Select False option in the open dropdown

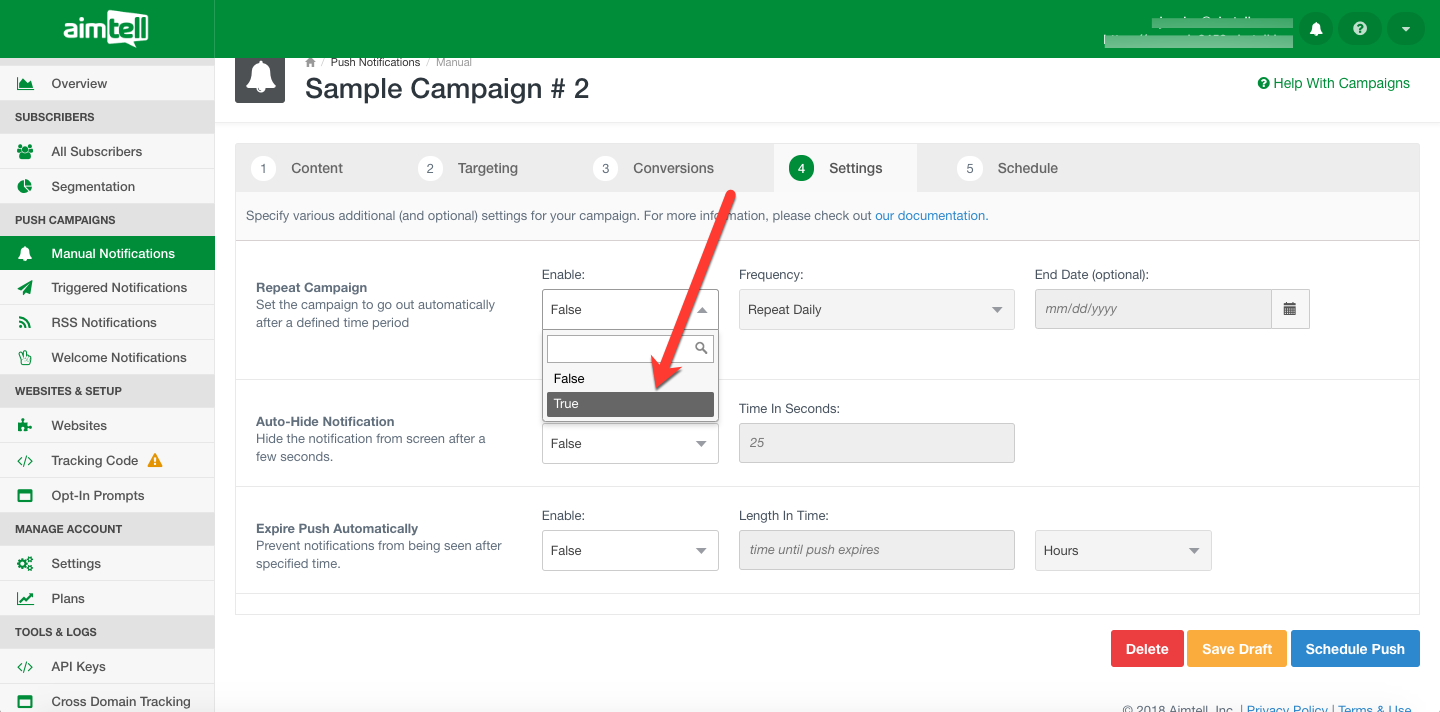pyautogui.click(x=630, y=379)
